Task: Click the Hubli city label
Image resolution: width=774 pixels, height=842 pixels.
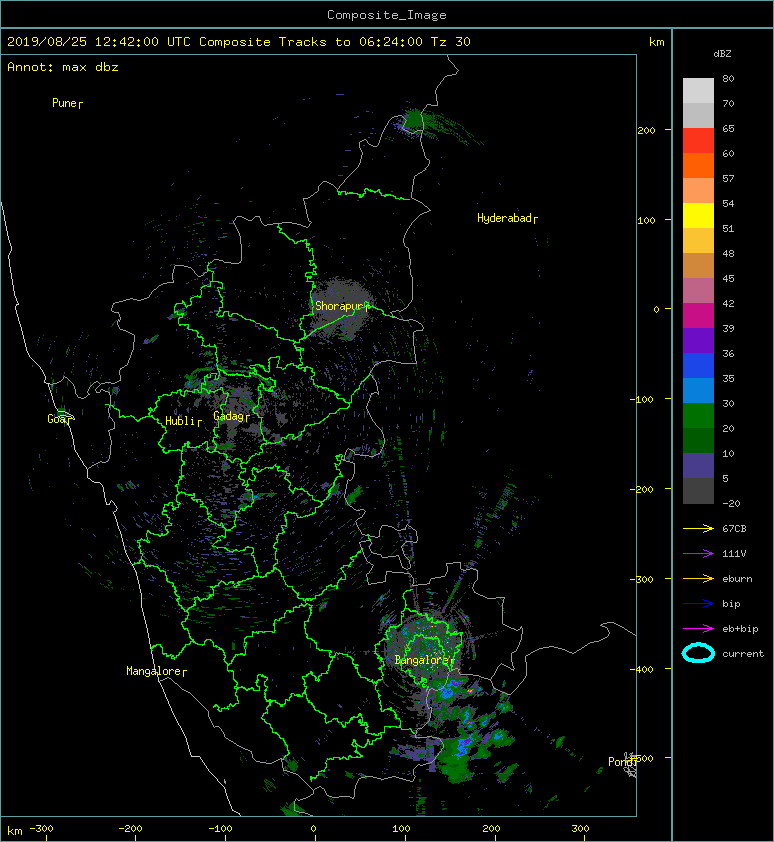Action: click(183, 421)
